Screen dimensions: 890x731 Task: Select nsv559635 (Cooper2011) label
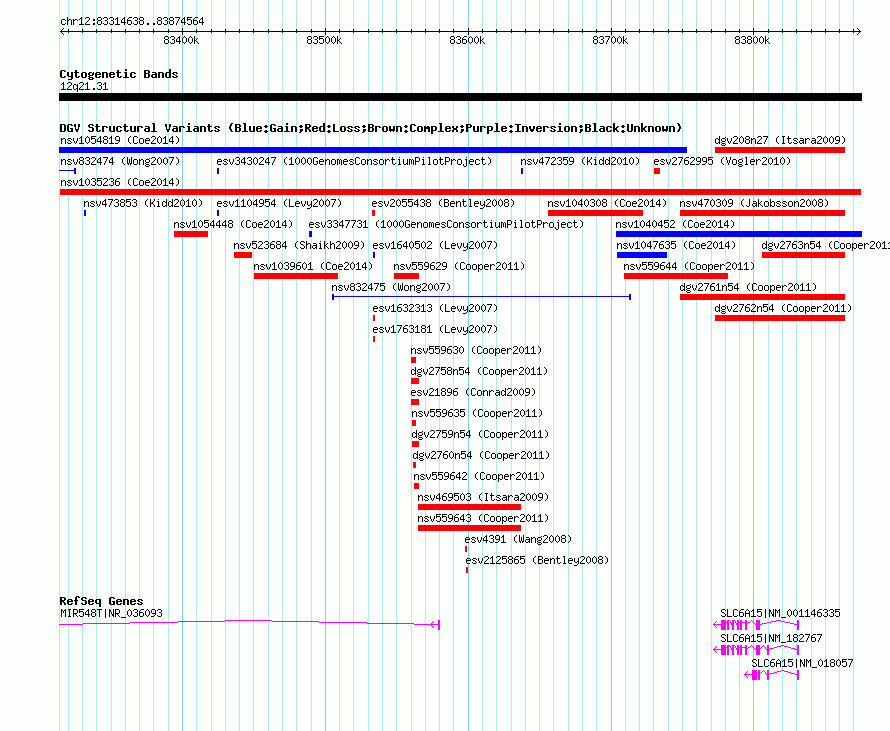(477, 413)
